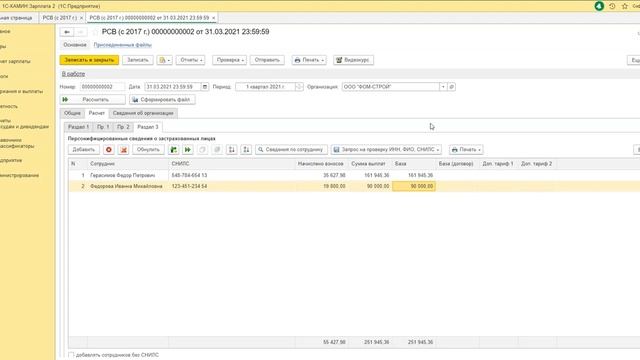This screenshot has width=640, height=360.
Task: Click the green fill-list icon
Action: 174,150
